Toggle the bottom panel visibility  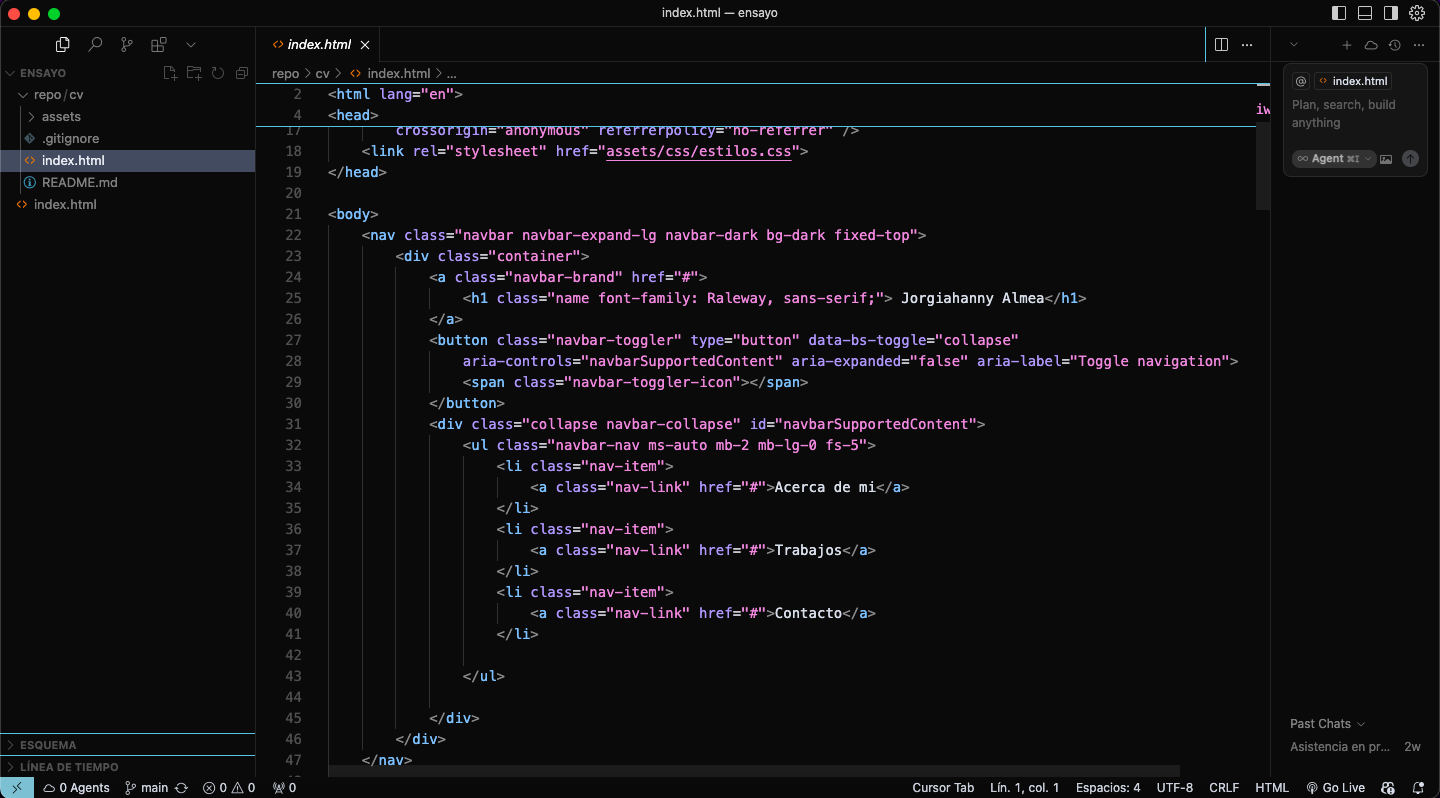1365,13
